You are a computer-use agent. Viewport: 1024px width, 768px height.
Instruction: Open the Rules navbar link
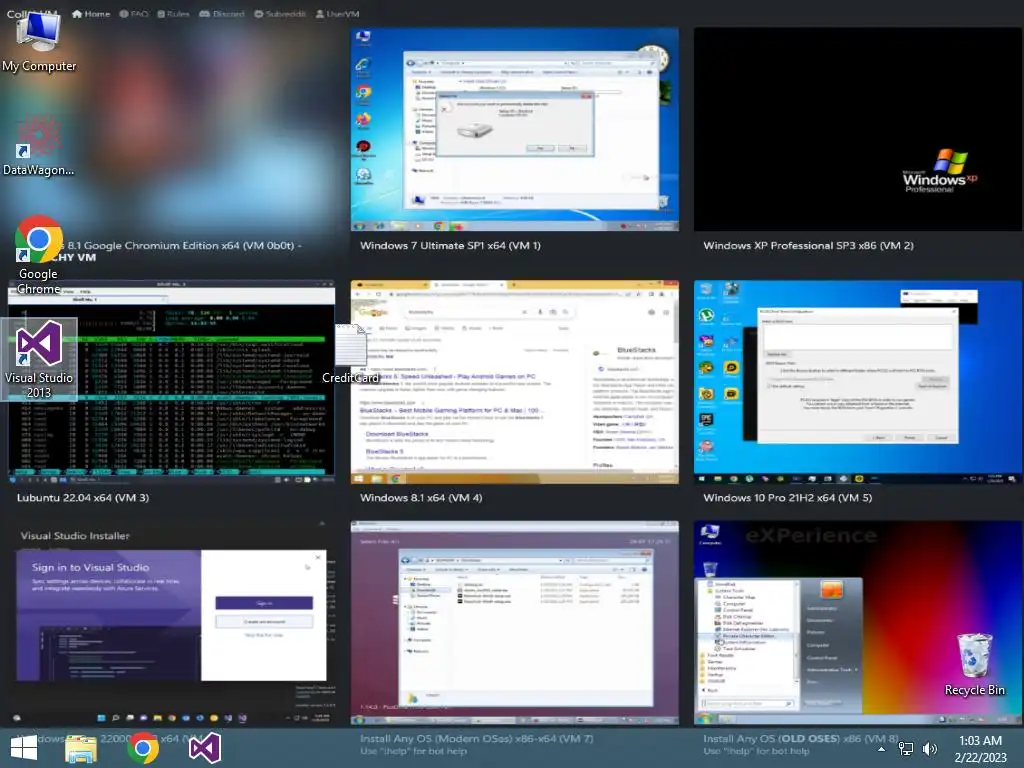pos(173,14)
